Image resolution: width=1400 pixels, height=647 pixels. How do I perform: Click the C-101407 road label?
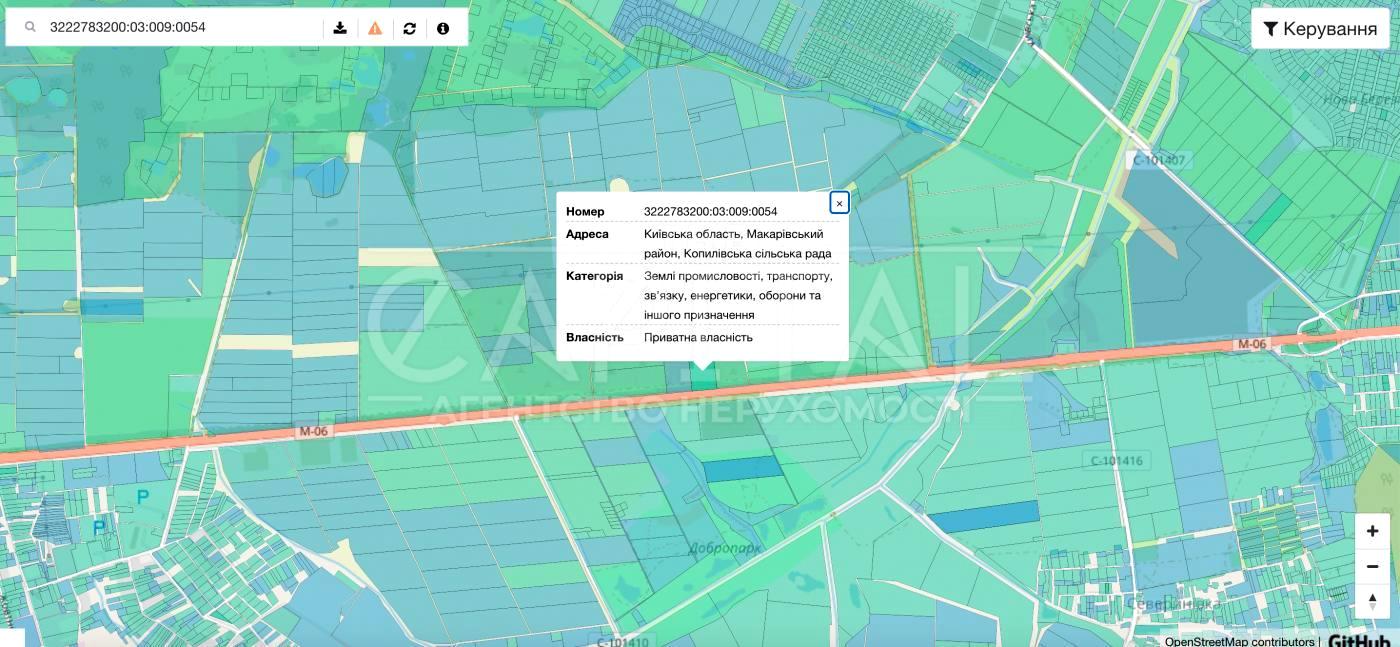tap(1158, 160)
